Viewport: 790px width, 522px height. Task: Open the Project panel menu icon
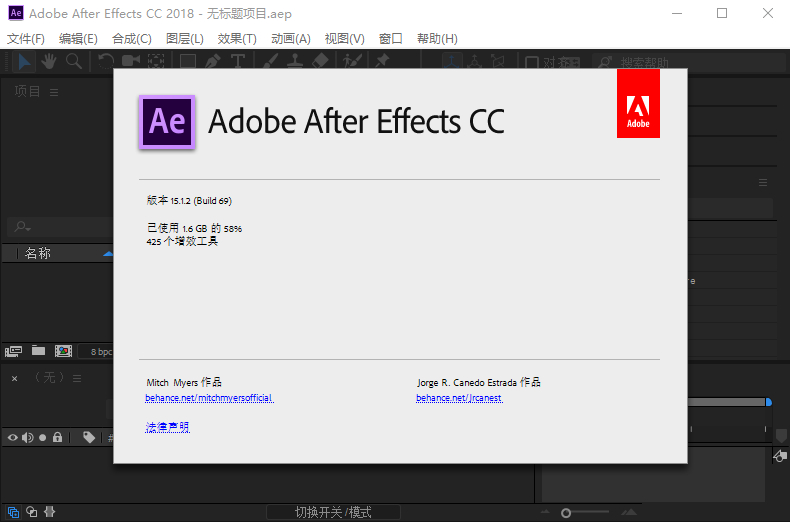pyautogui.click(x=54, y=92)
